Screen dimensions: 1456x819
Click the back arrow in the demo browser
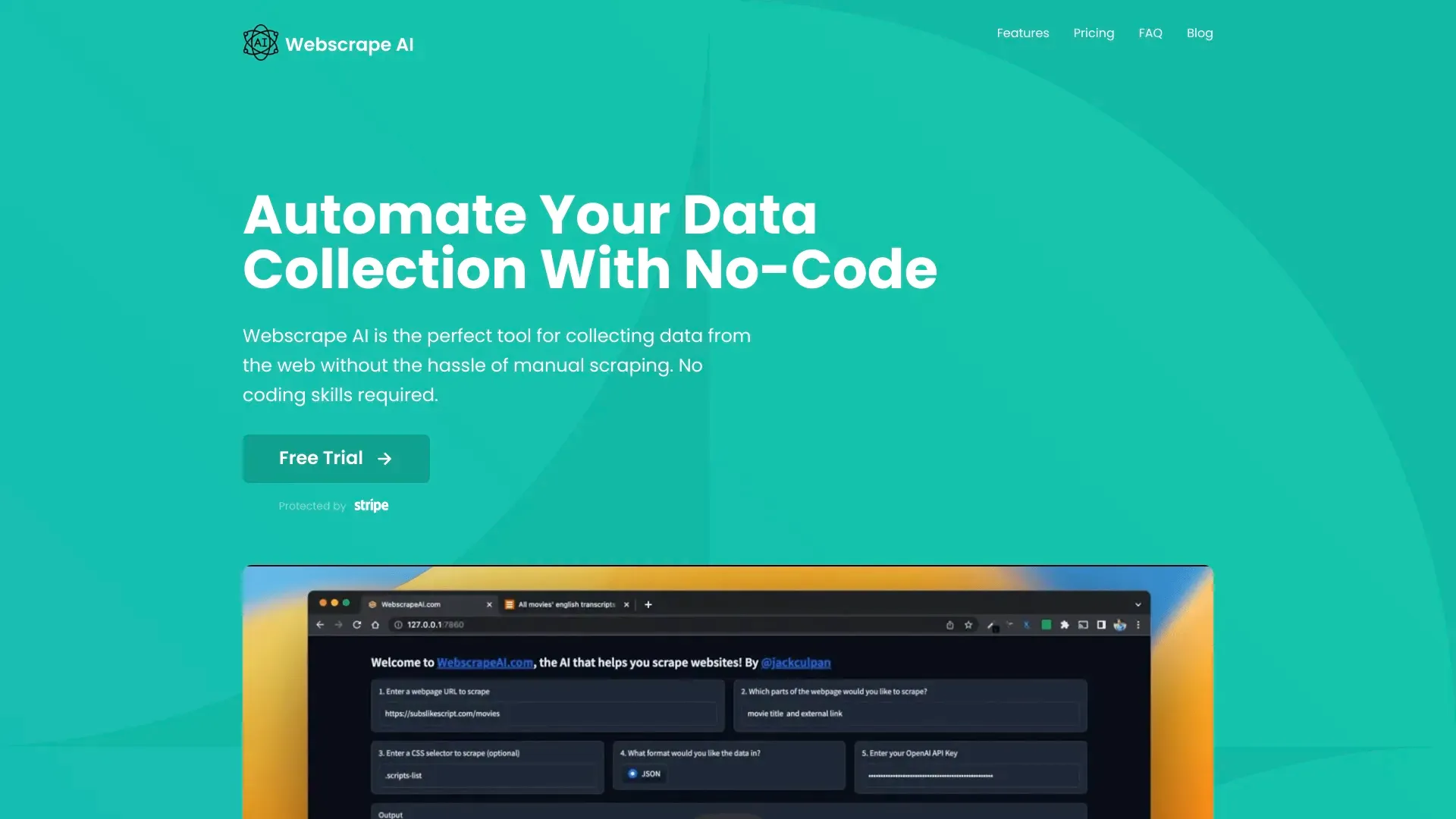(x=320, y=625)
